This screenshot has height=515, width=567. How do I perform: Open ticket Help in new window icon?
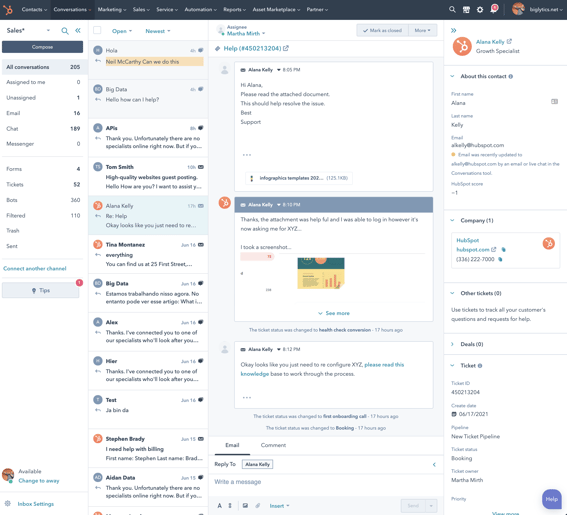[286, 48]
